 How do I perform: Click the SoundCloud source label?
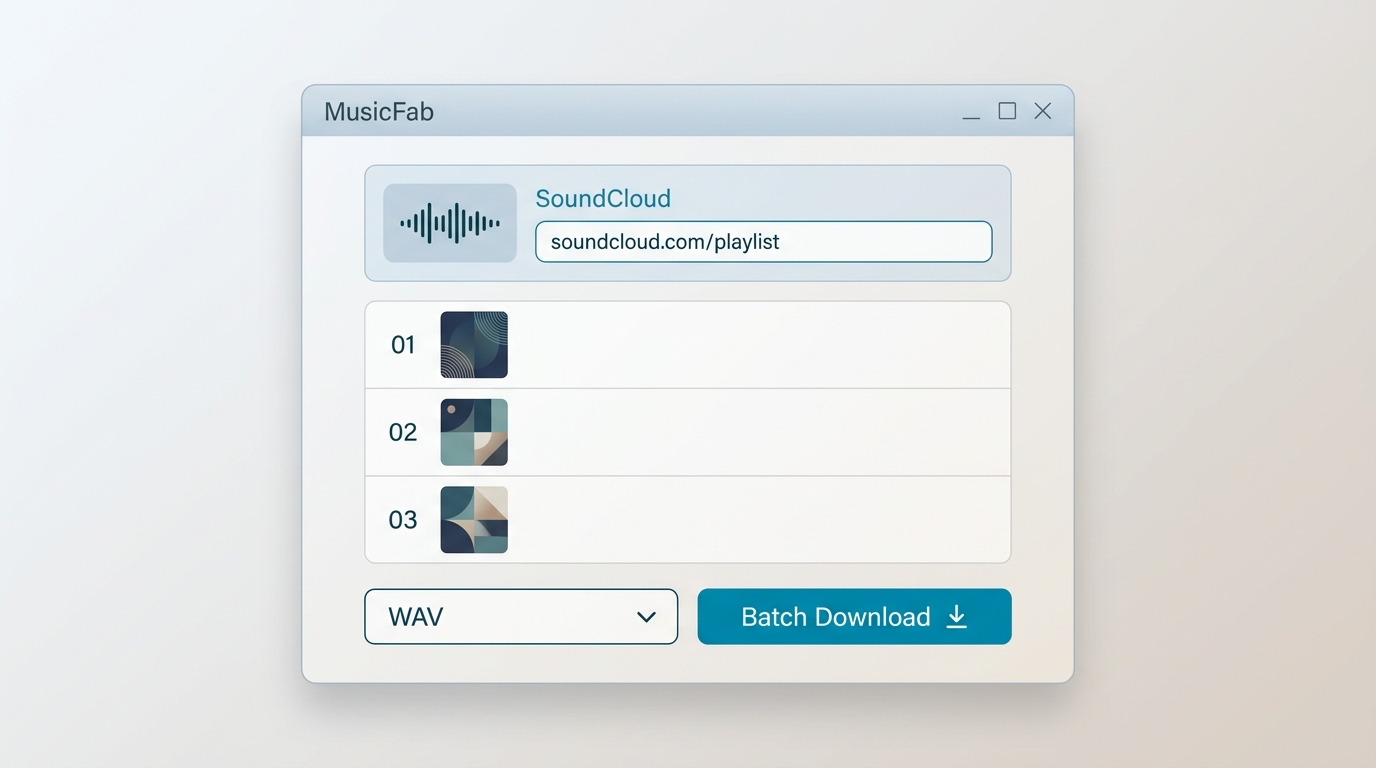point(603,198)
